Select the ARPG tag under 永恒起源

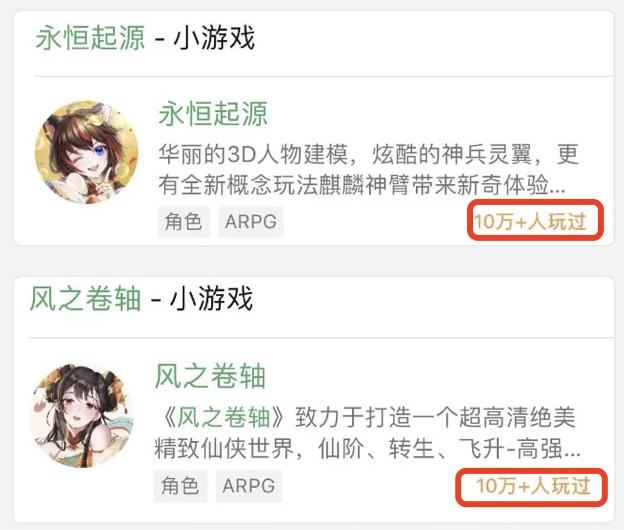tap(251, 222)
